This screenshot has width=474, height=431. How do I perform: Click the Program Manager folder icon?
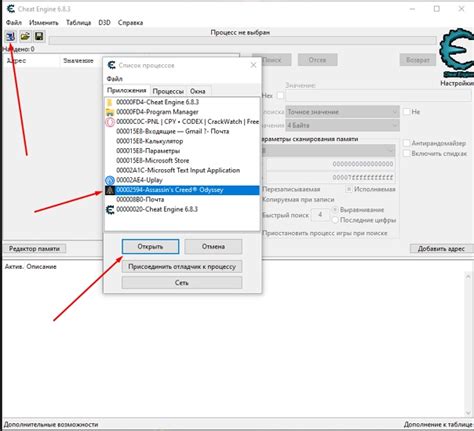pos(110,112)
